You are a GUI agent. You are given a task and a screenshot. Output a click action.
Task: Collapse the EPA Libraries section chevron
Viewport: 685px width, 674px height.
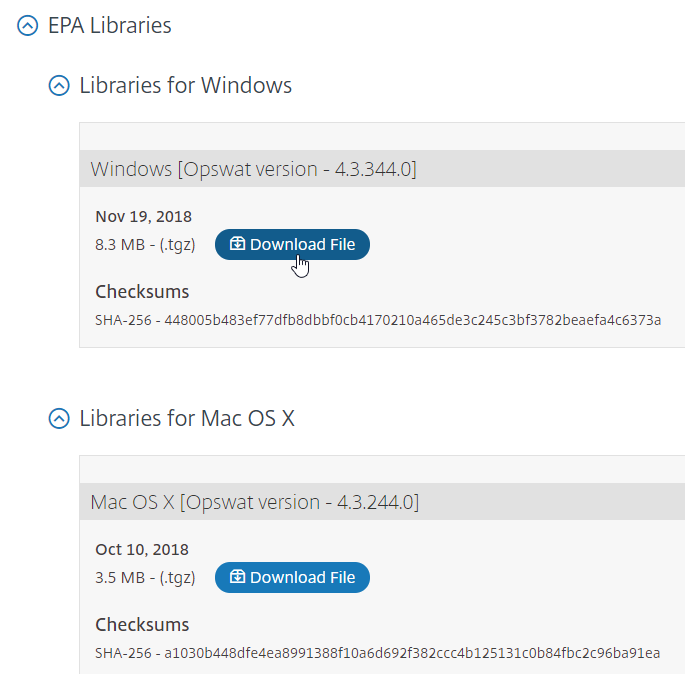pyautogui.click(x=28, y=25)
